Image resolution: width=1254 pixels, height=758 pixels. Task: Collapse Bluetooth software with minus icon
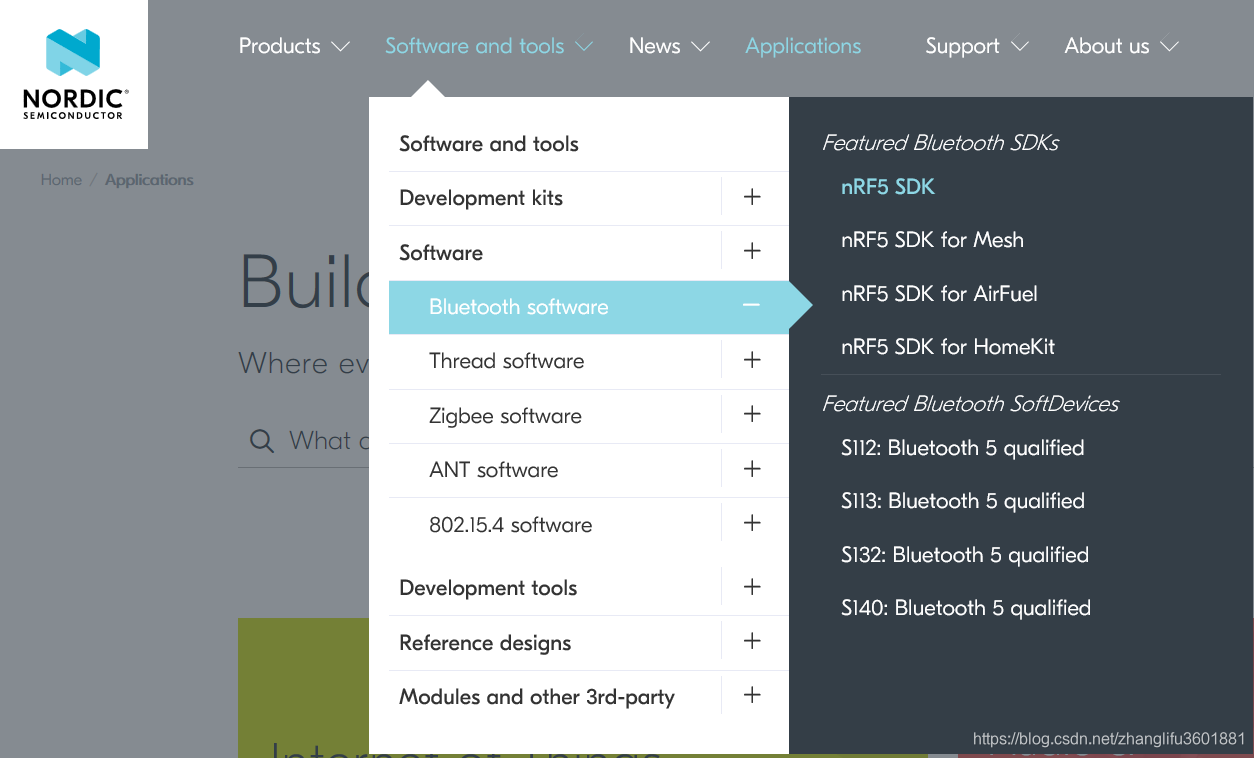tap(752, 306)
